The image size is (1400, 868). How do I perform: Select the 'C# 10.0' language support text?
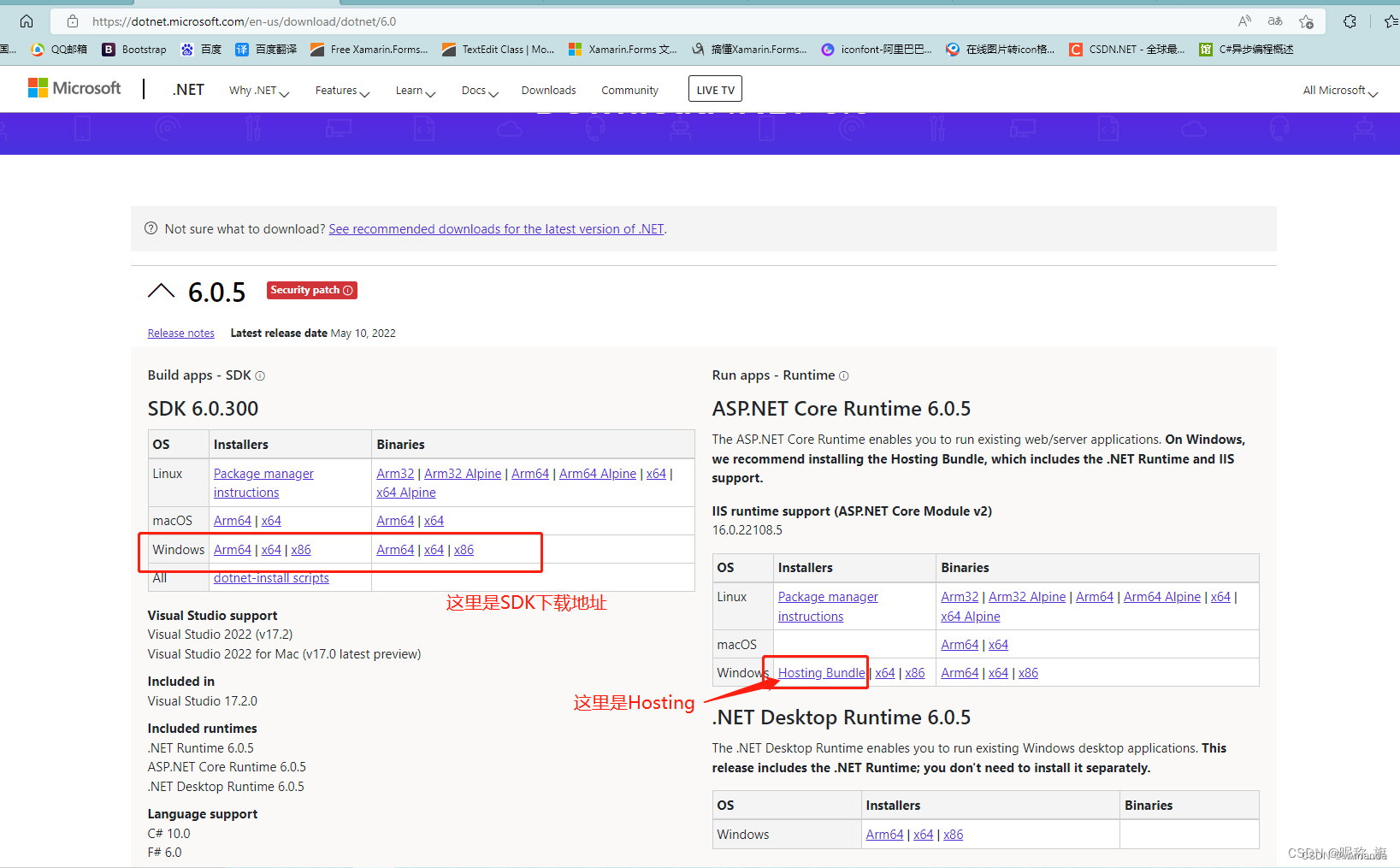tap(168, 834)
